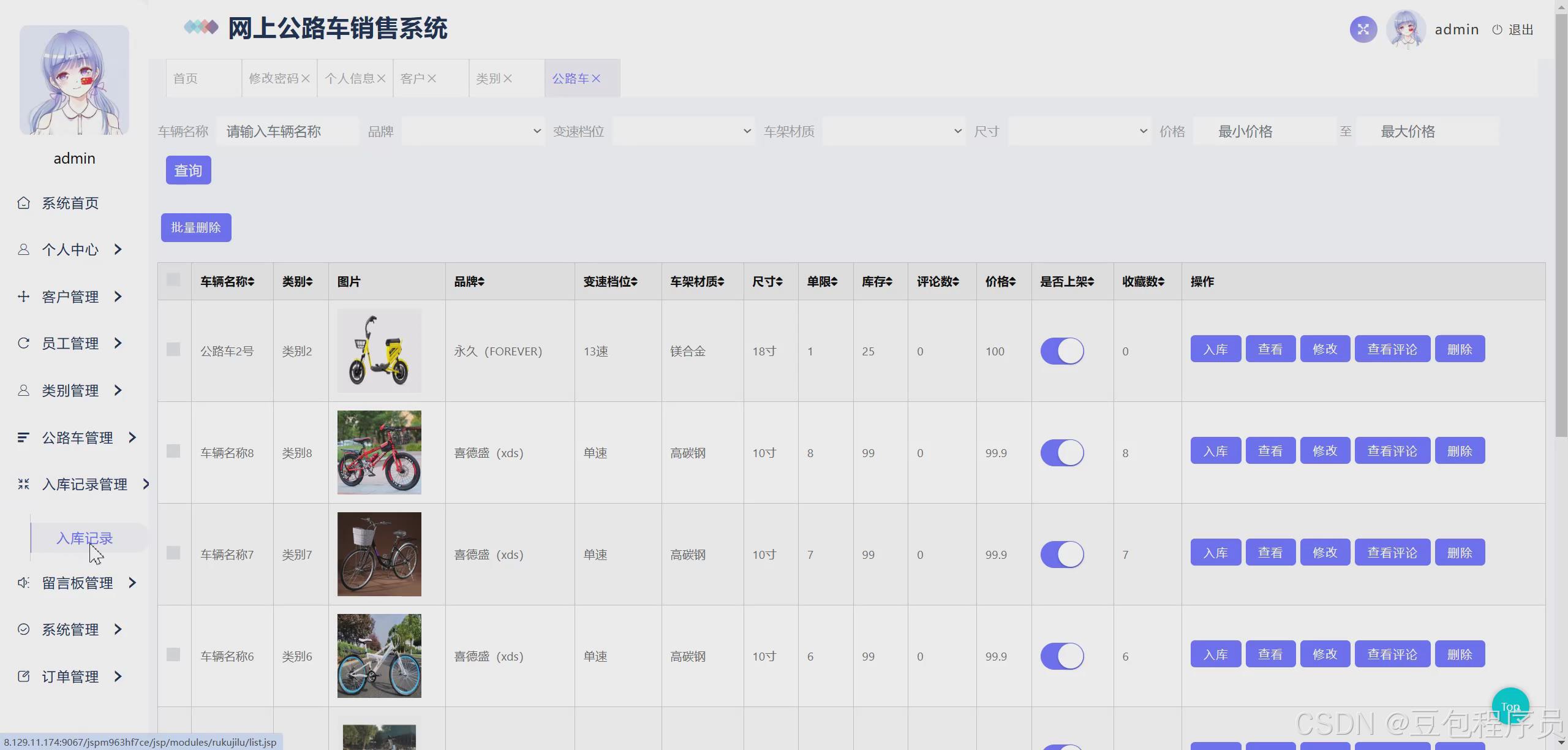The image size is (1568, 750).
Task: Click the fullscreen icon near admin
Action: pyautogui.click(x=1363, y=29)
